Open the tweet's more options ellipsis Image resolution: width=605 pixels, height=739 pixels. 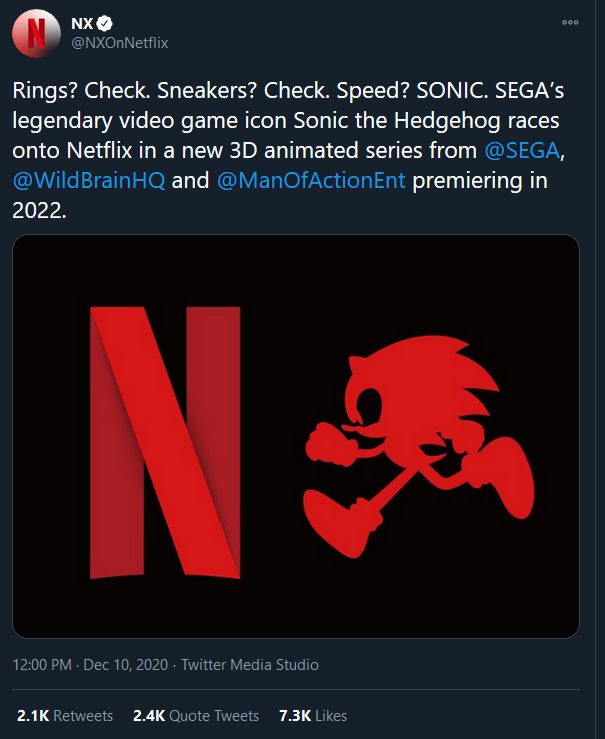[x=570, y=22]
